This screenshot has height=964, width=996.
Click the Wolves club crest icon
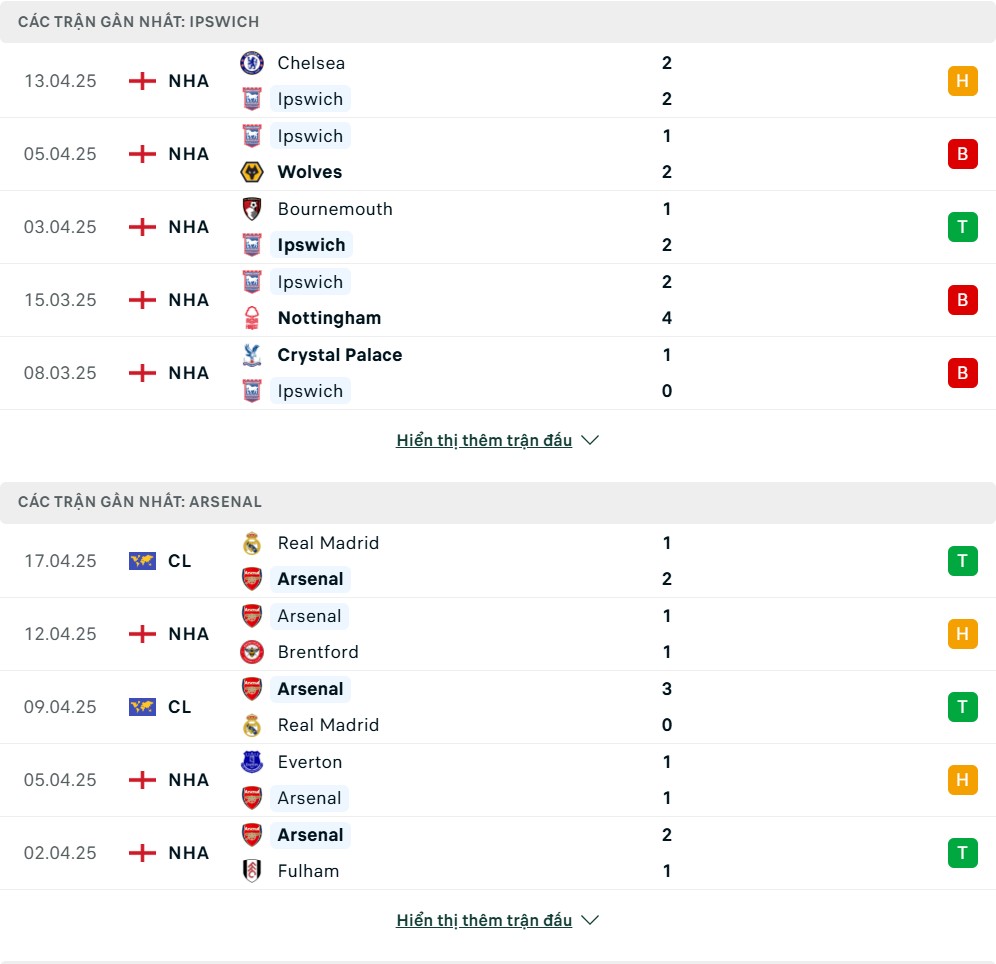(x=252, y=172)
